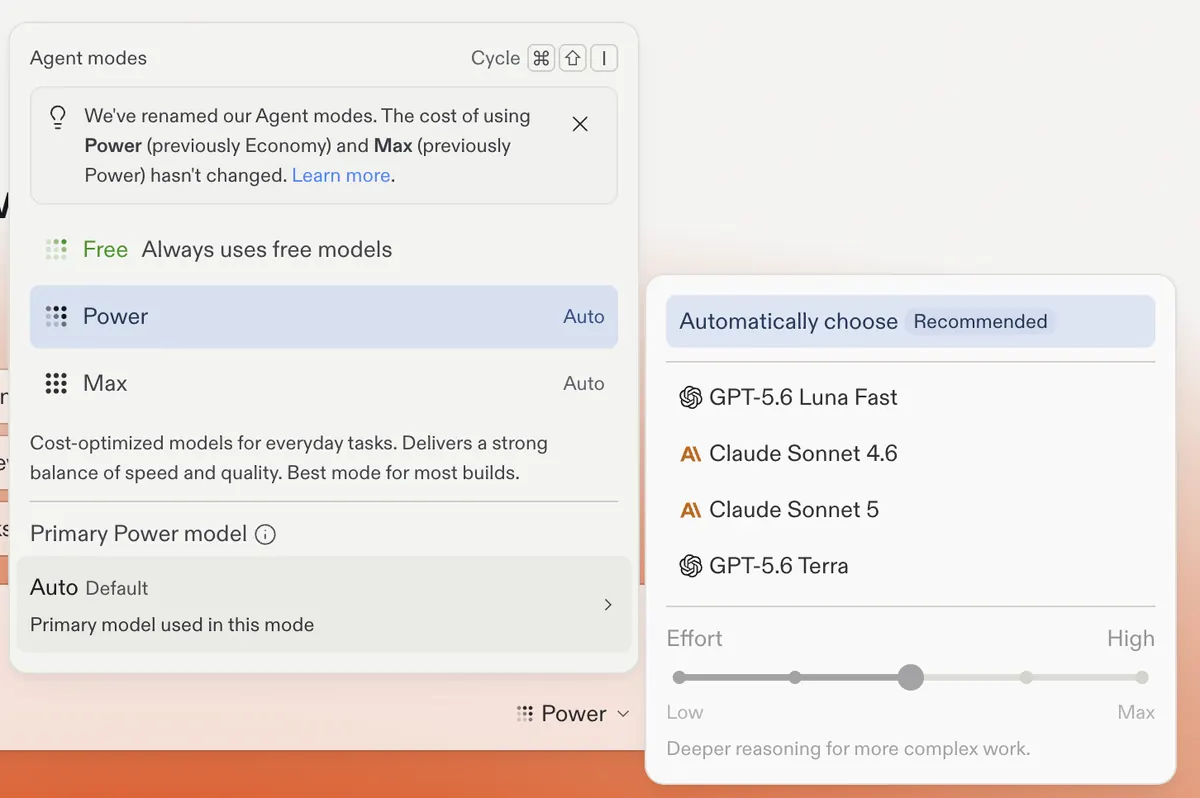Click the OpenAI logo beside Luna Fast
The height and width of the screenshot is (798, 1200).
690,397
